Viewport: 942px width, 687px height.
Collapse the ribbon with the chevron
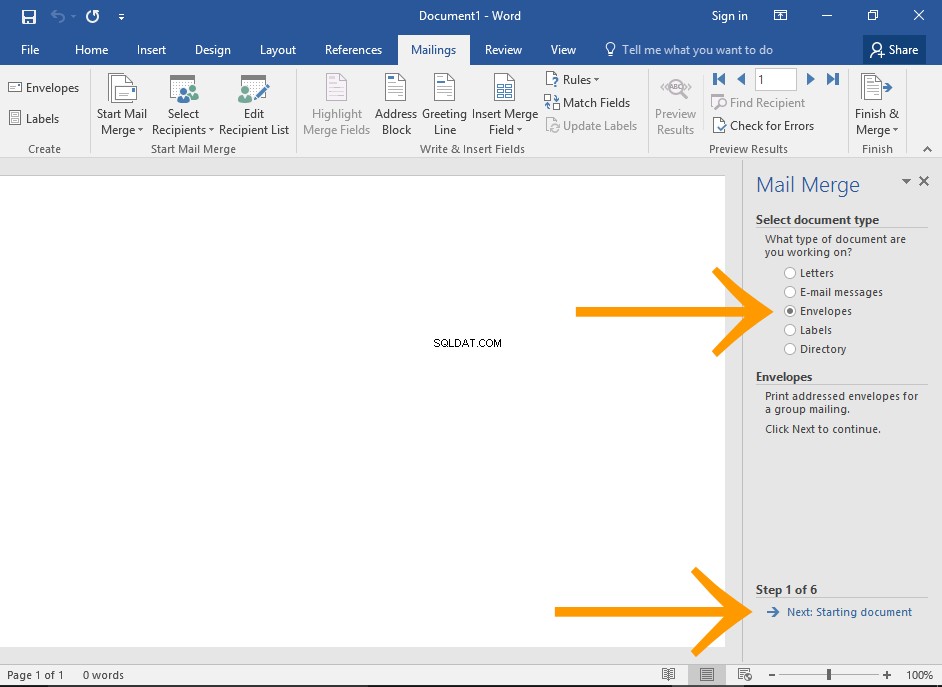click(927, 149)
